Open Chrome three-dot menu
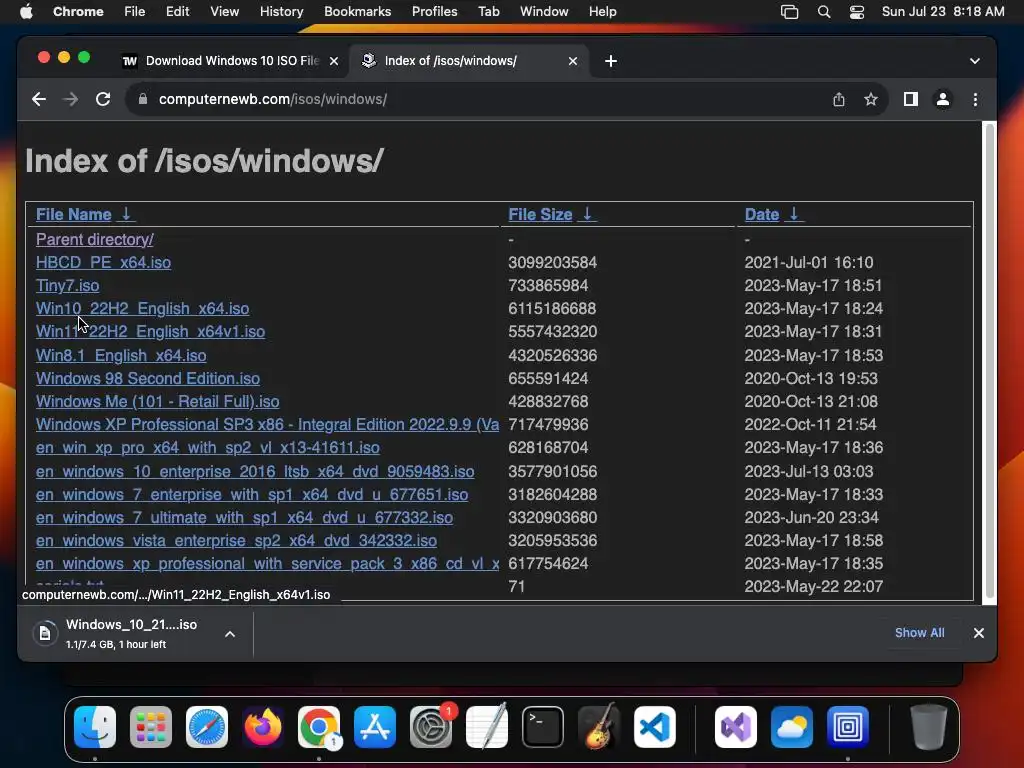This screenshot has height=768, width=1024. [x=975, y=99]
